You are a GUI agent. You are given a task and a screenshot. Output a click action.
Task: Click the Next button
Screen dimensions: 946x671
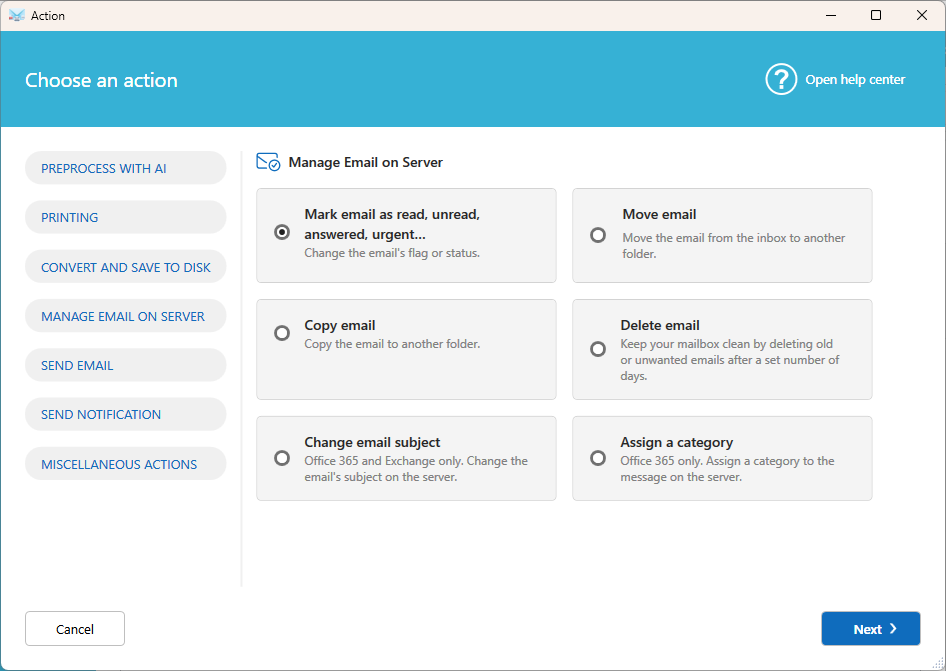tap(871, 629)
